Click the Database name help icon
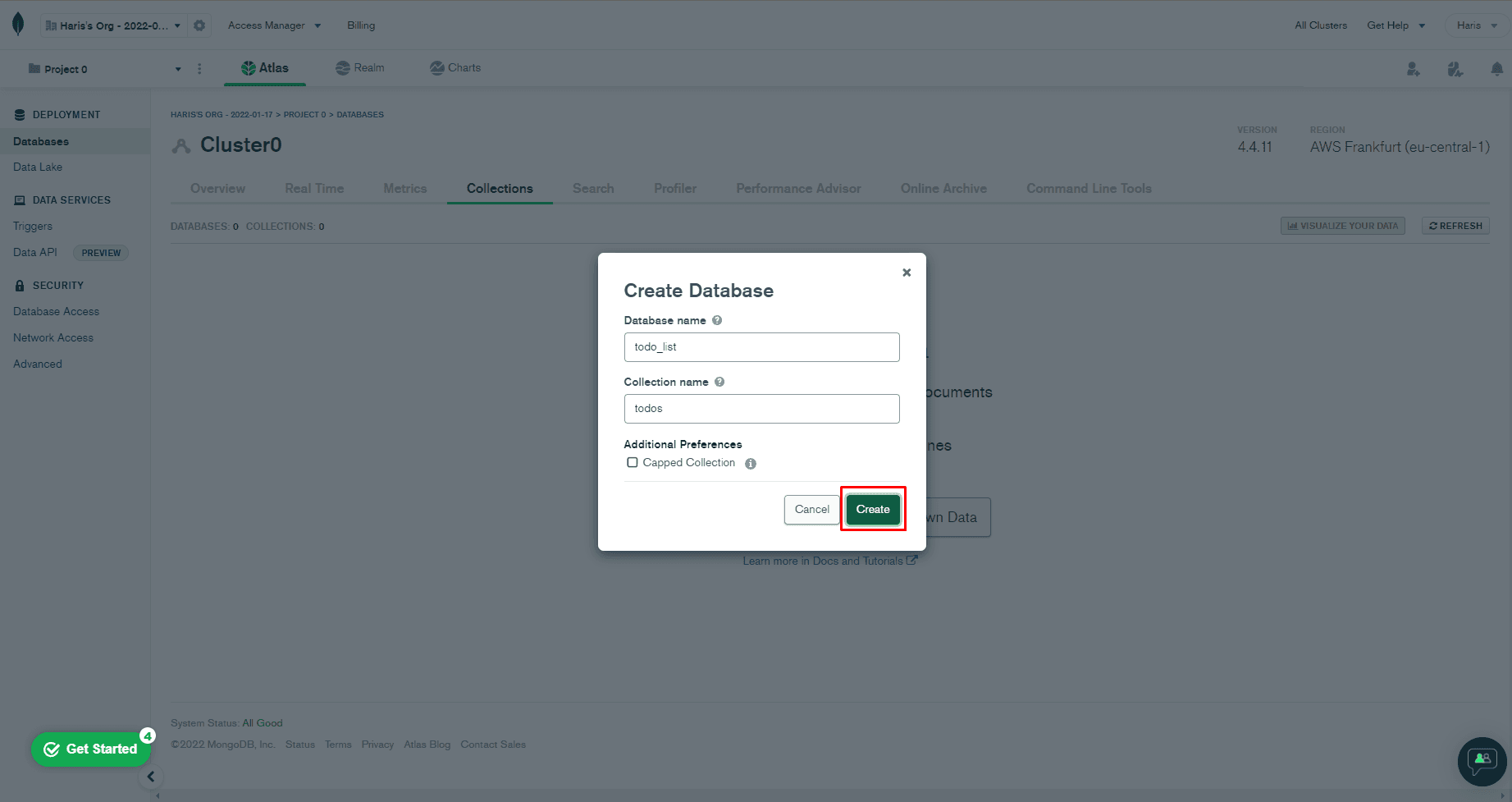The height and width of the screenshot is (802, 1512). pos(717,320)
